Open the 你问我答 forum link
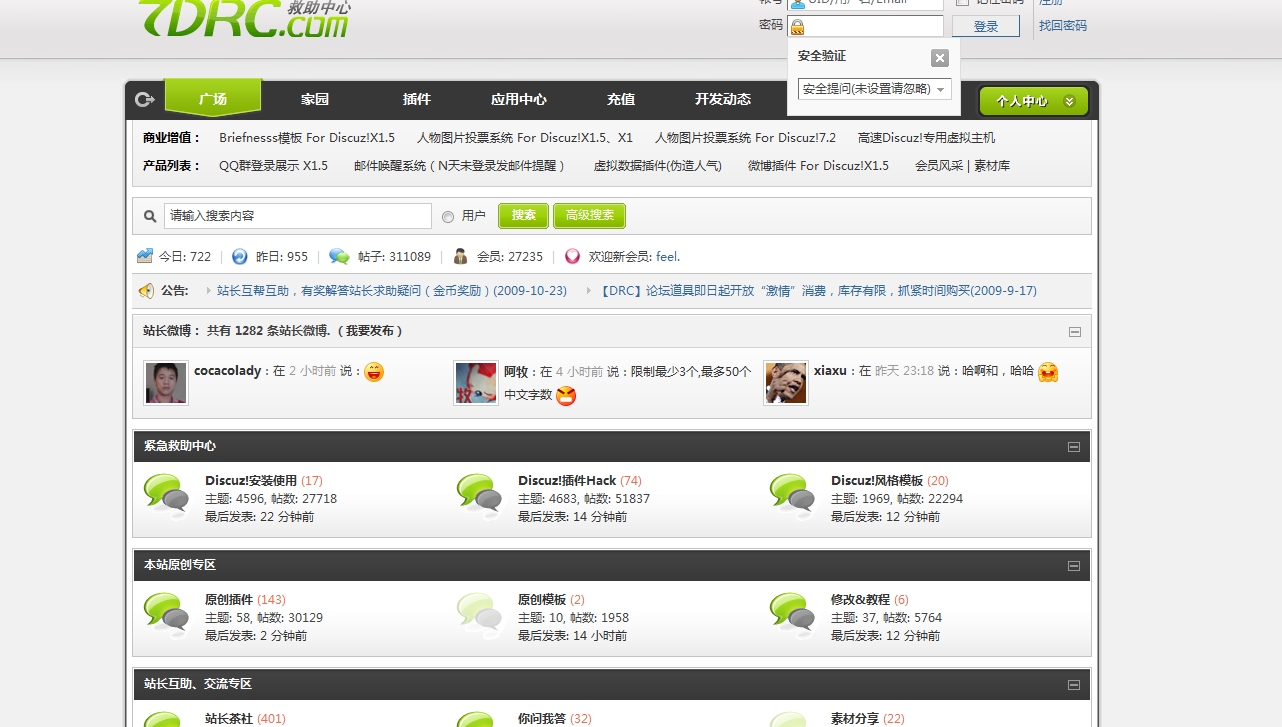 (542, 719)
